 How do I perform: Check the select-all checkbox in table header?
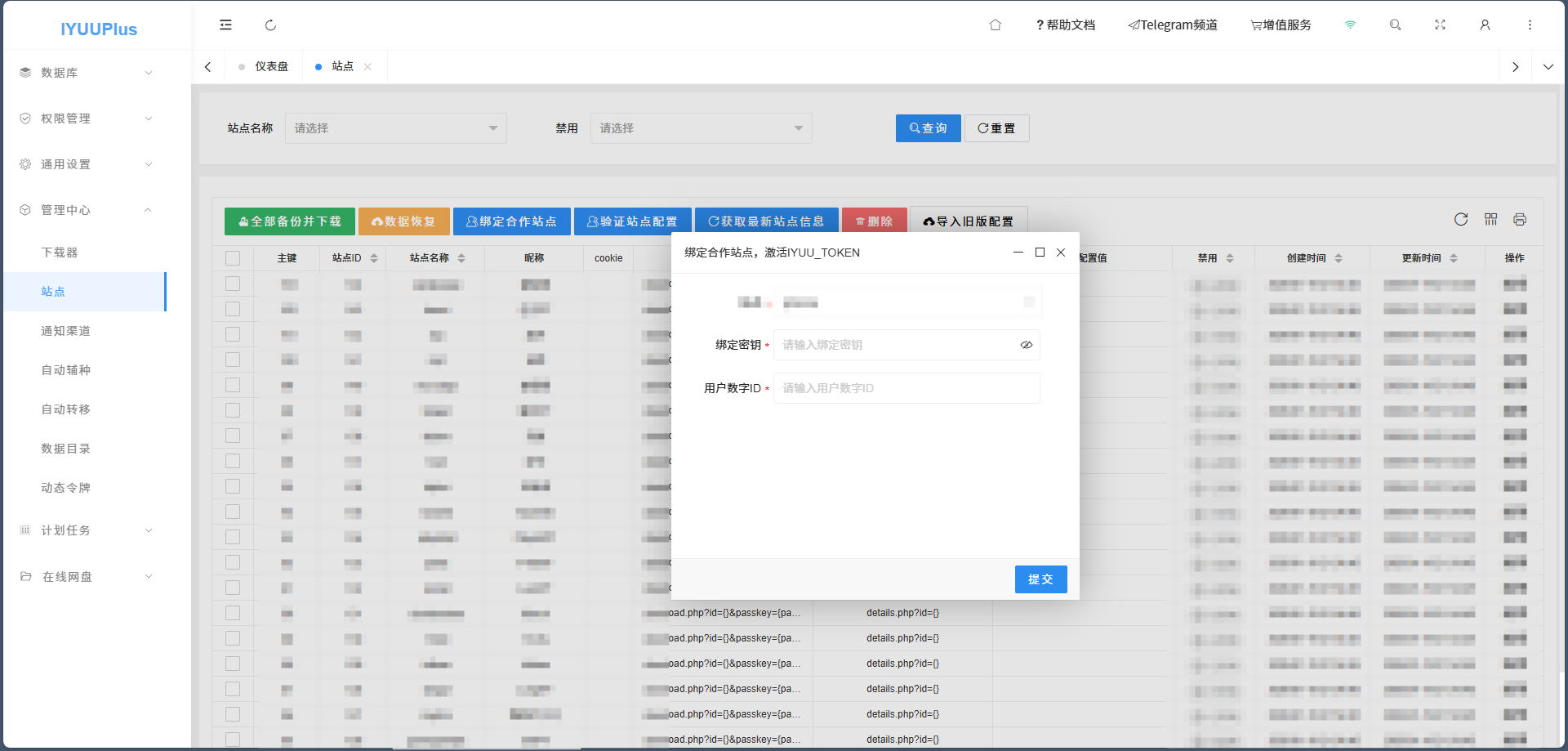click(233, 258)
